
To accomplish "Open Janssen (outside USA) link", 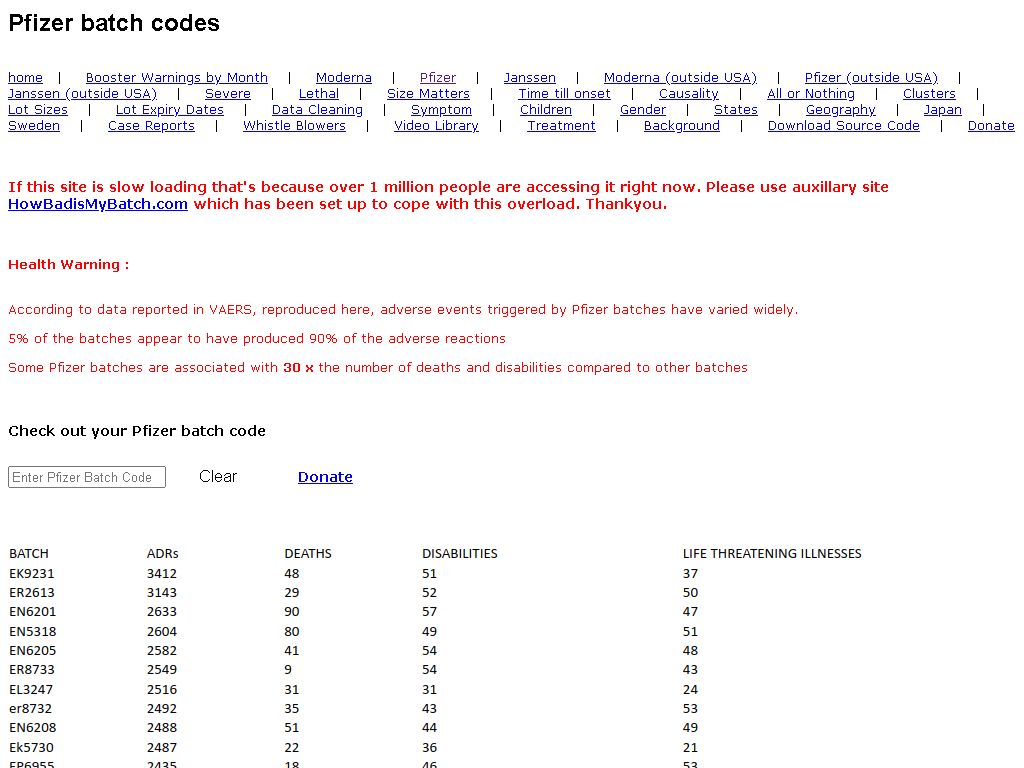I will [82, 93].
